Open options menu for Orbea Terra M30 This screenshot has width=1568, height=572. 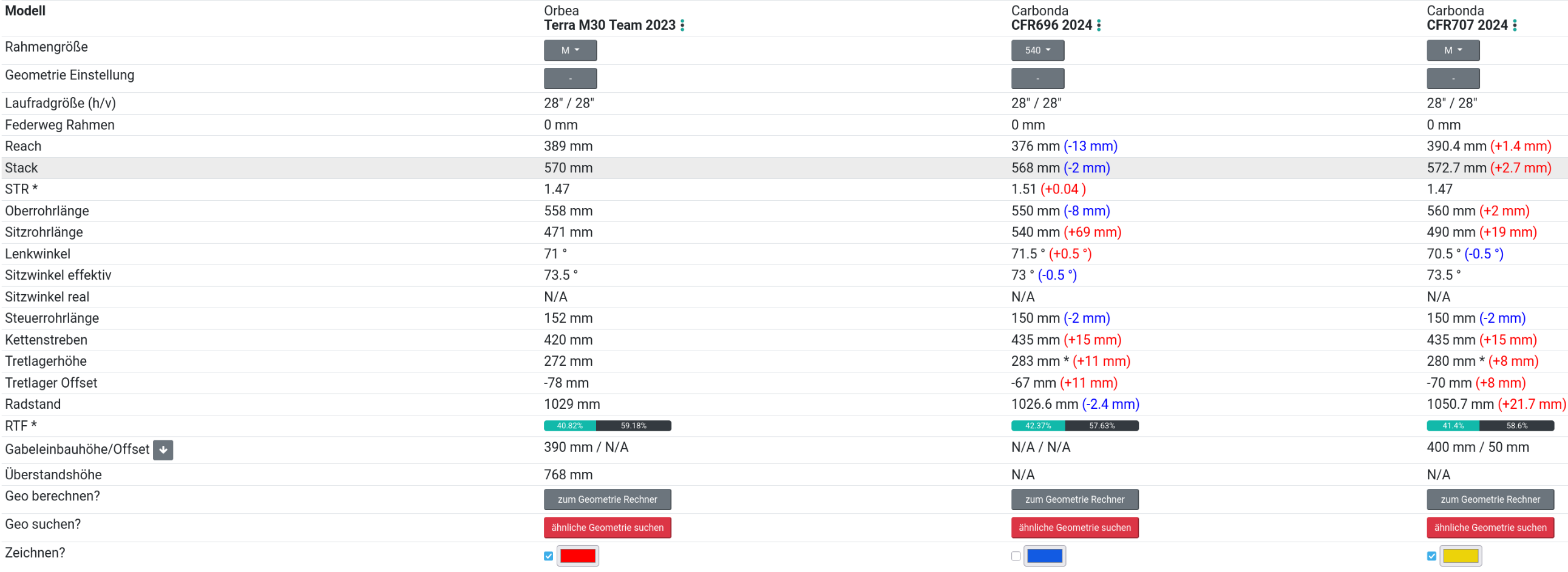tap(682, 25)
